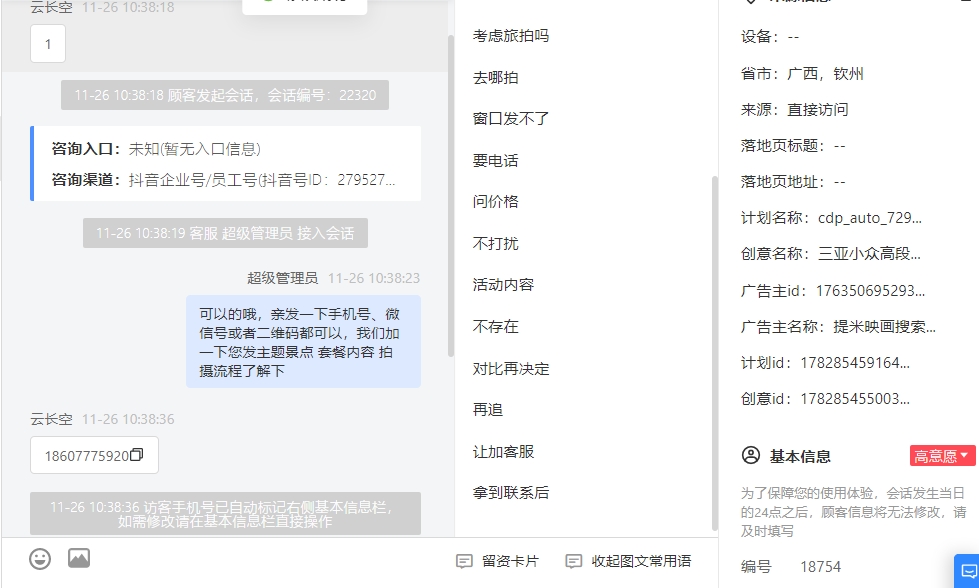Image resolution: width=979 pixels, height=588 pixels.
Task: Click the 咨询入口 未知 info line
Action: 156,149
